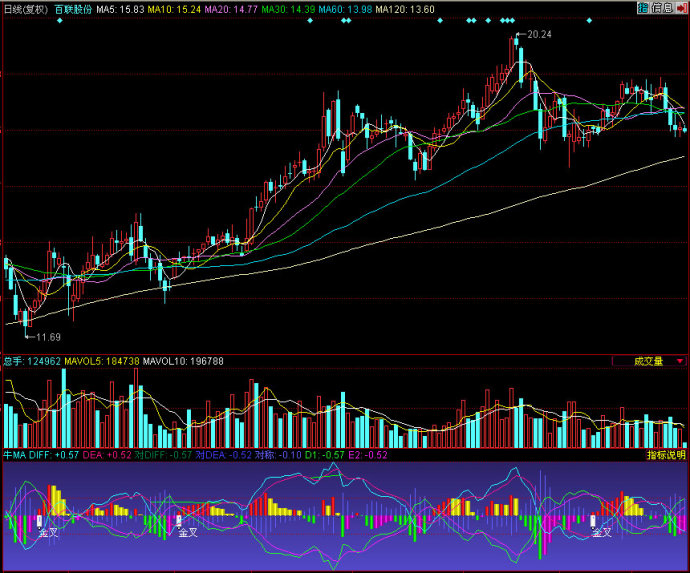Click the E2: -0.52 label
The image size is (690, 573).
point(368,455)
